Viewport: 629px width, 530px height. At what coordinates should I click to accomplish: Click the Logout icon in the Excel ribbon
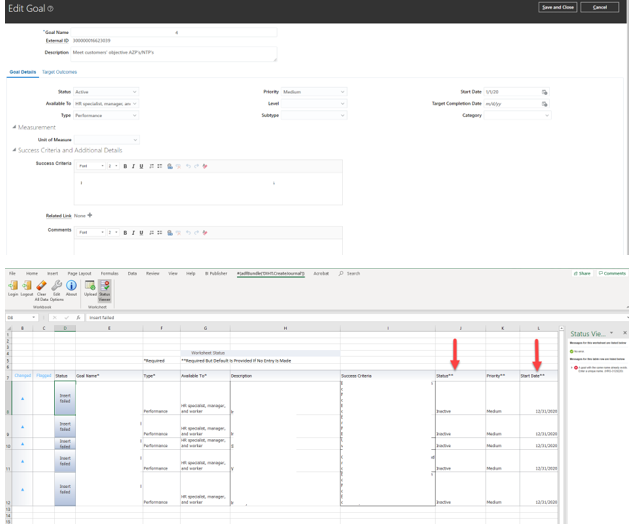pos(27,286)
